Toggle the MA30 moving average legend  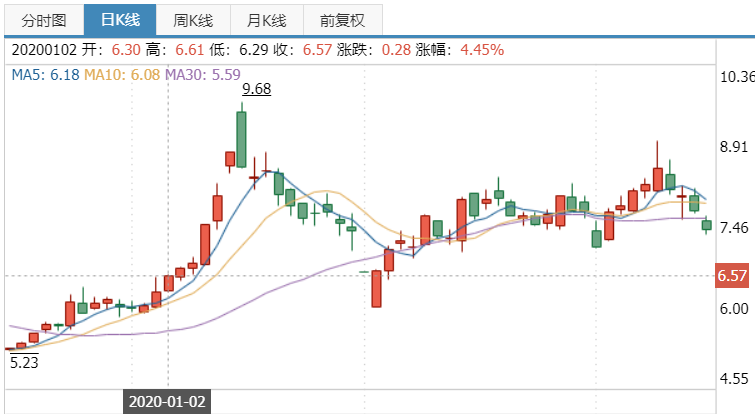(x=204, y=74)
